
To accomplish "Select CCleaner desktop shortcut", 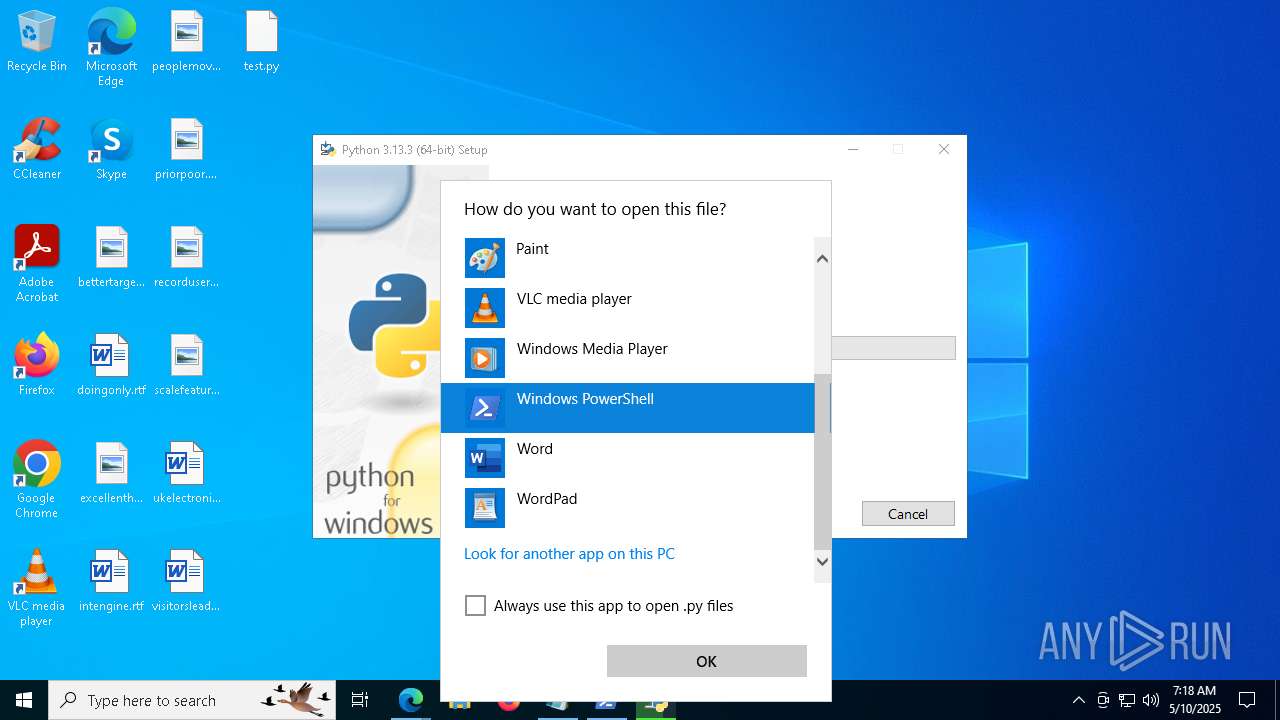I will (x=37, y=150).
